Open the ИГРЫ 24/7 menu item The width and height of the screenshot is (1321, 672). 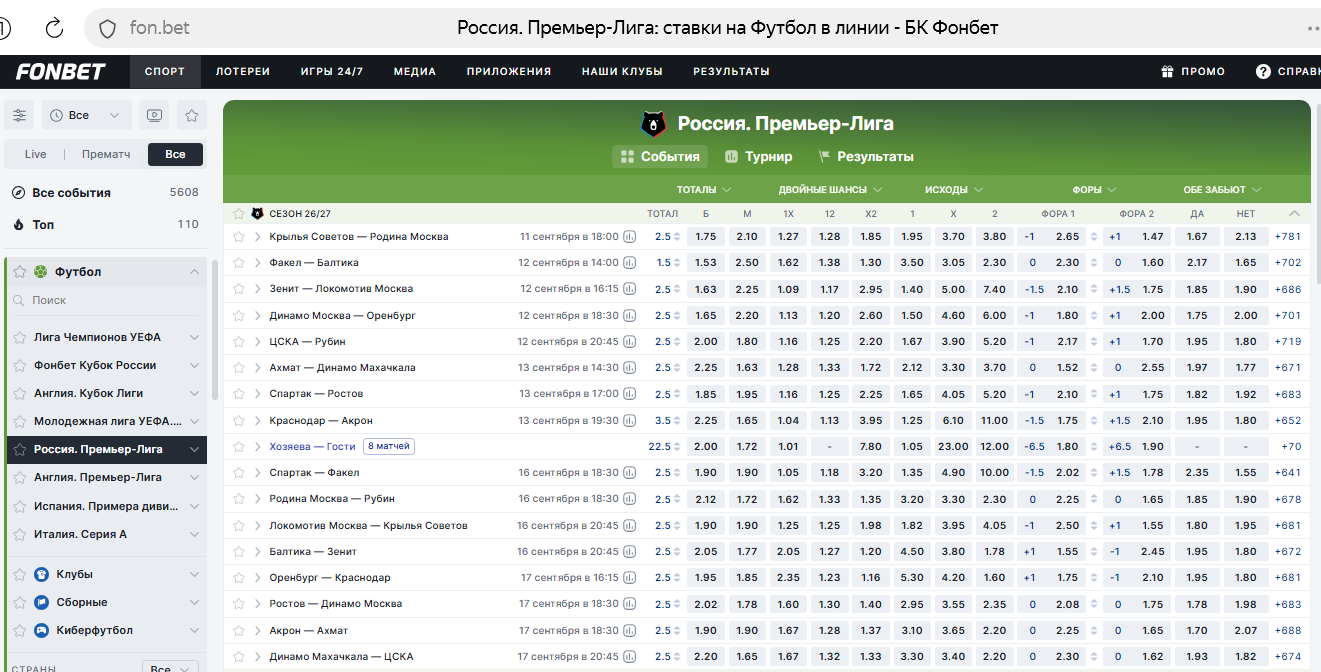(332, 71)
